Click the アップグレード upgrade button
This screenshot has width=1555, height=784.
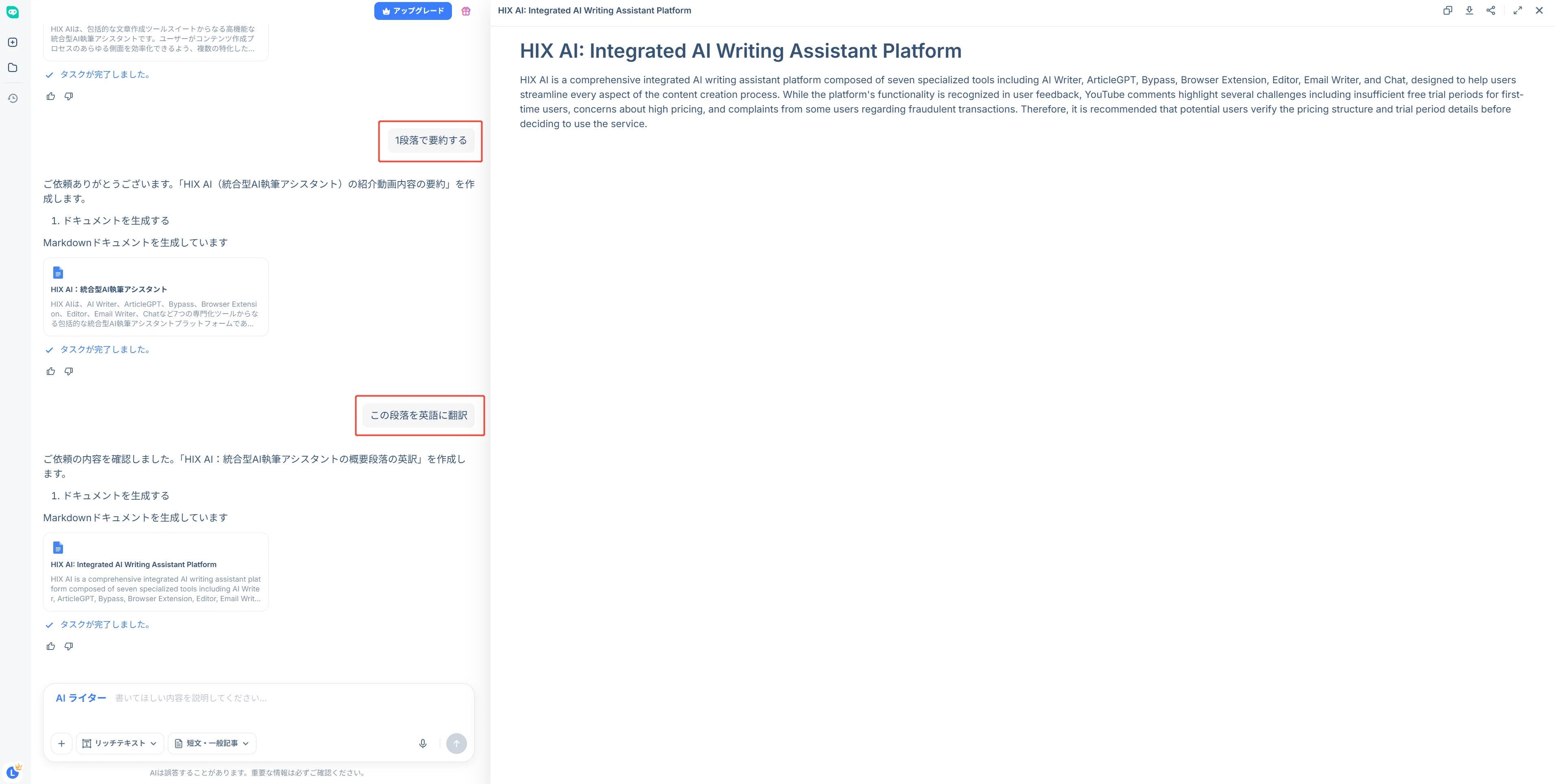tap(413, 11)
